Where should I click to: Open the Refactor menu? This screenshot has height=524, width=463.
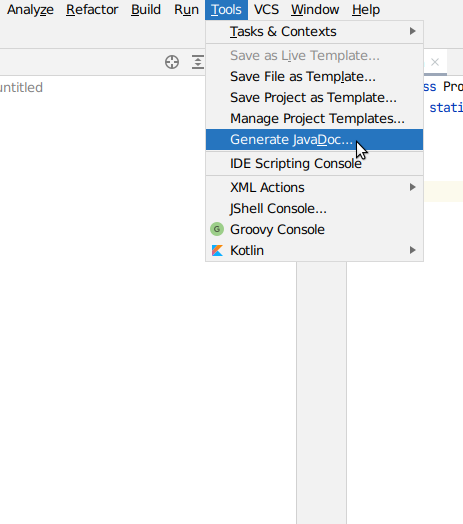(x=92, y=10)
